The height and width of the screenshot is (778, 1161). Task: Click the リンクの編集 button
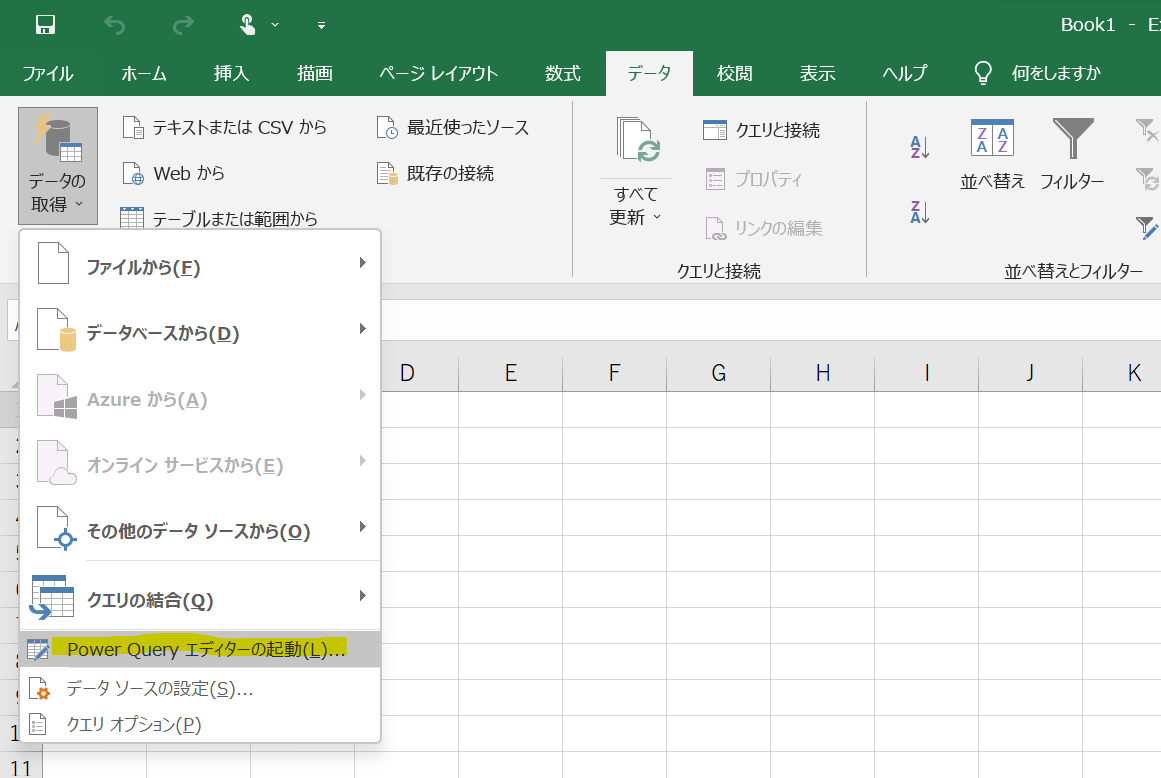click(763, 228)
